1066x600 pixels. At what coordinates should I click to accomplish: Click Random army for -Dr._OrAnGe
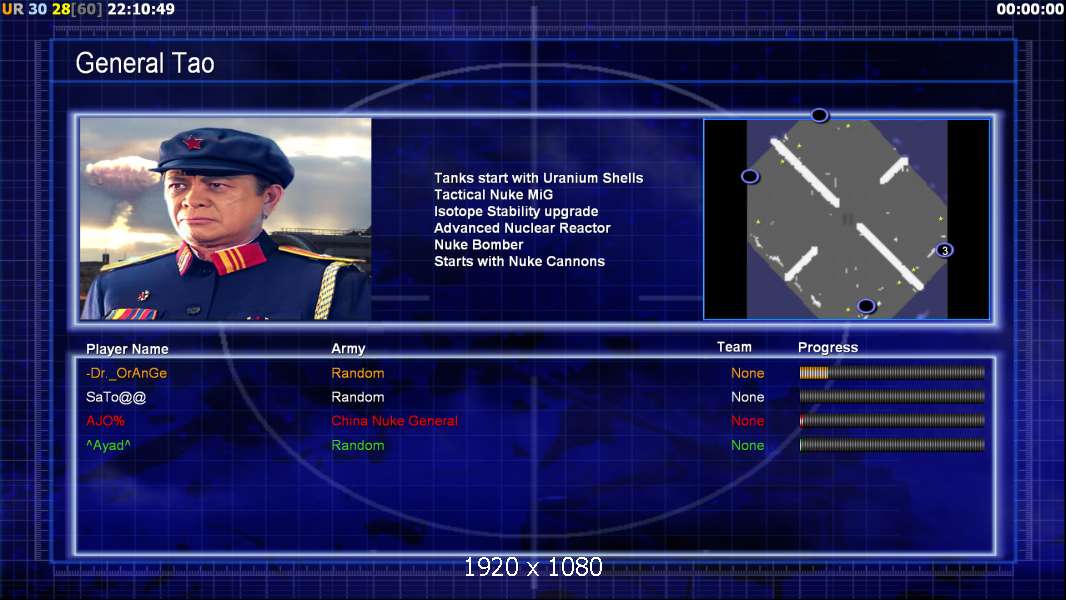coord(358,373)
